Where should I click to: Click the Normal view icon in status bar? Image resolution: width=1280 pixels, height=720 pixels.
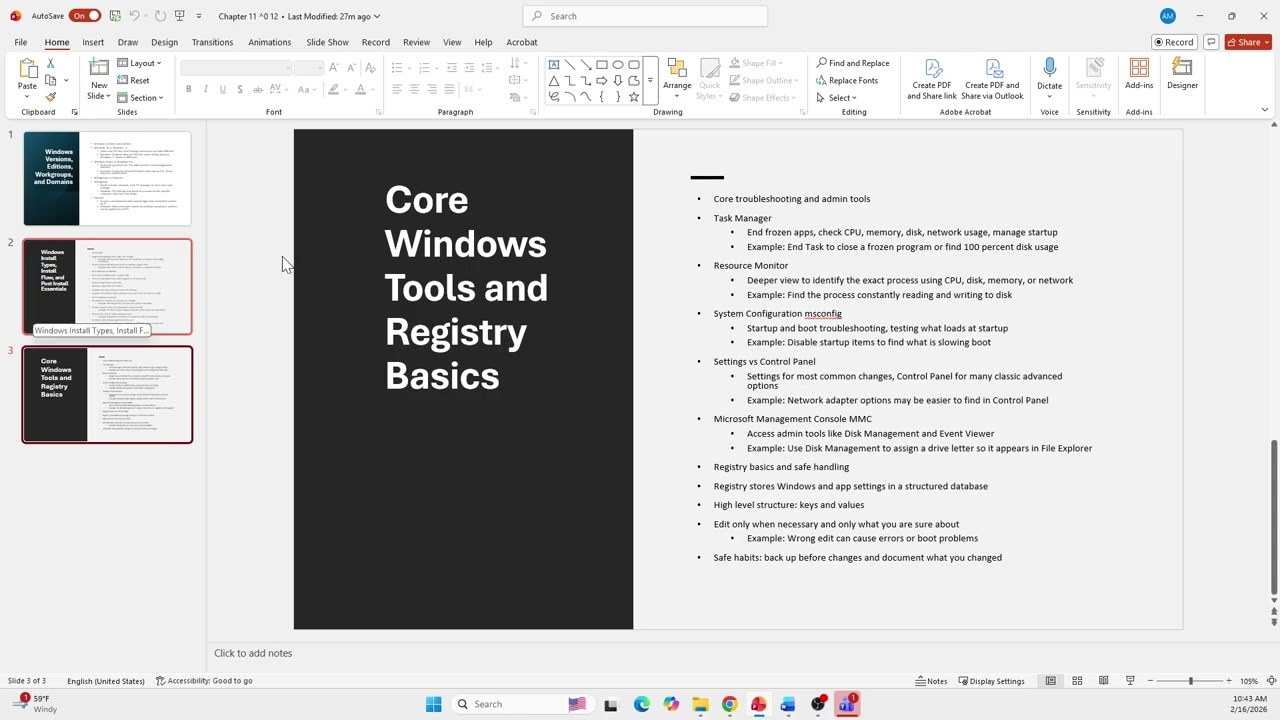(x=1050, y=681)
